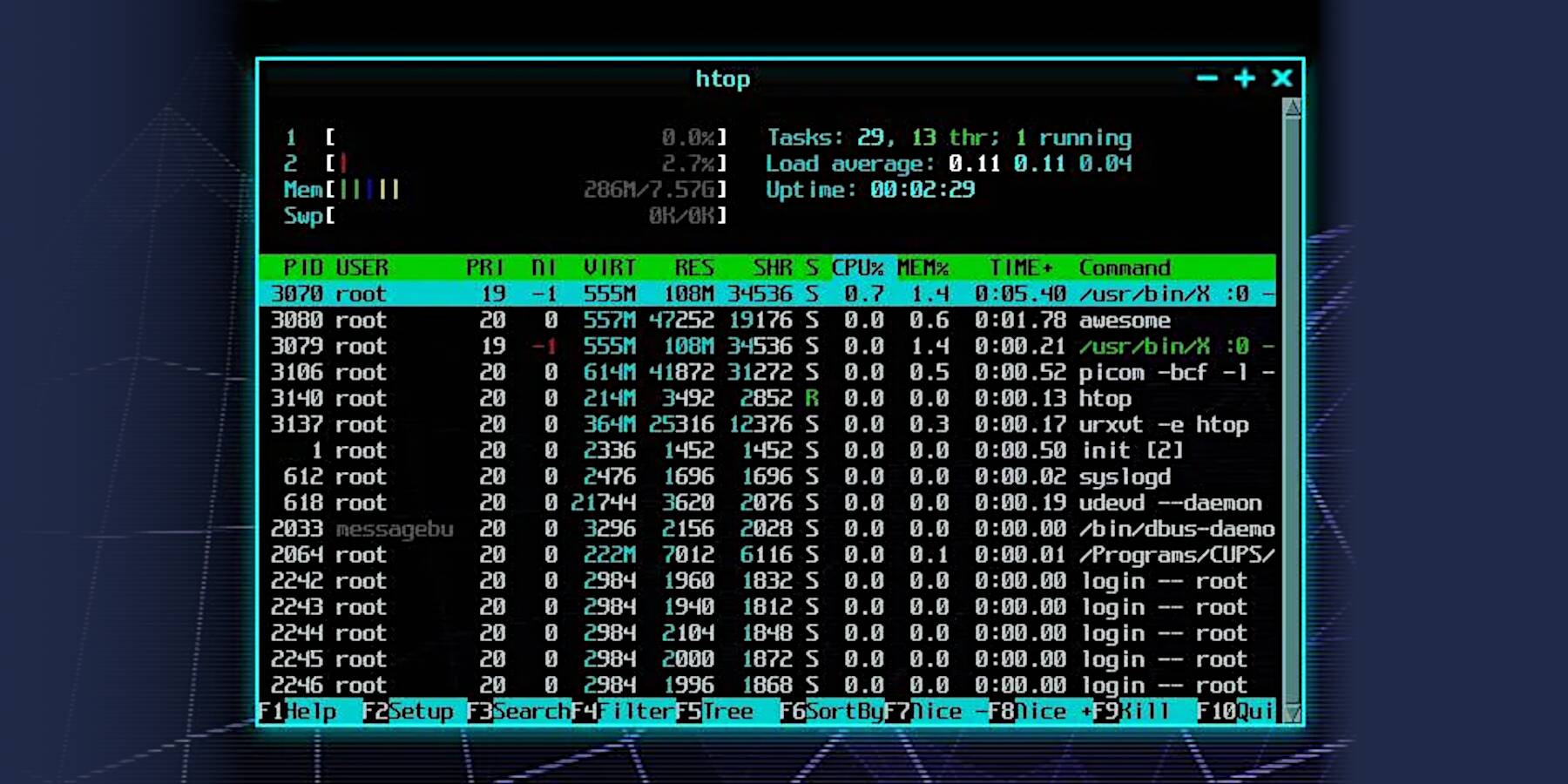Screen dimensions: 1568x784
Task: Sort by the TIME+ column header
Action: tap(1017, 267)
